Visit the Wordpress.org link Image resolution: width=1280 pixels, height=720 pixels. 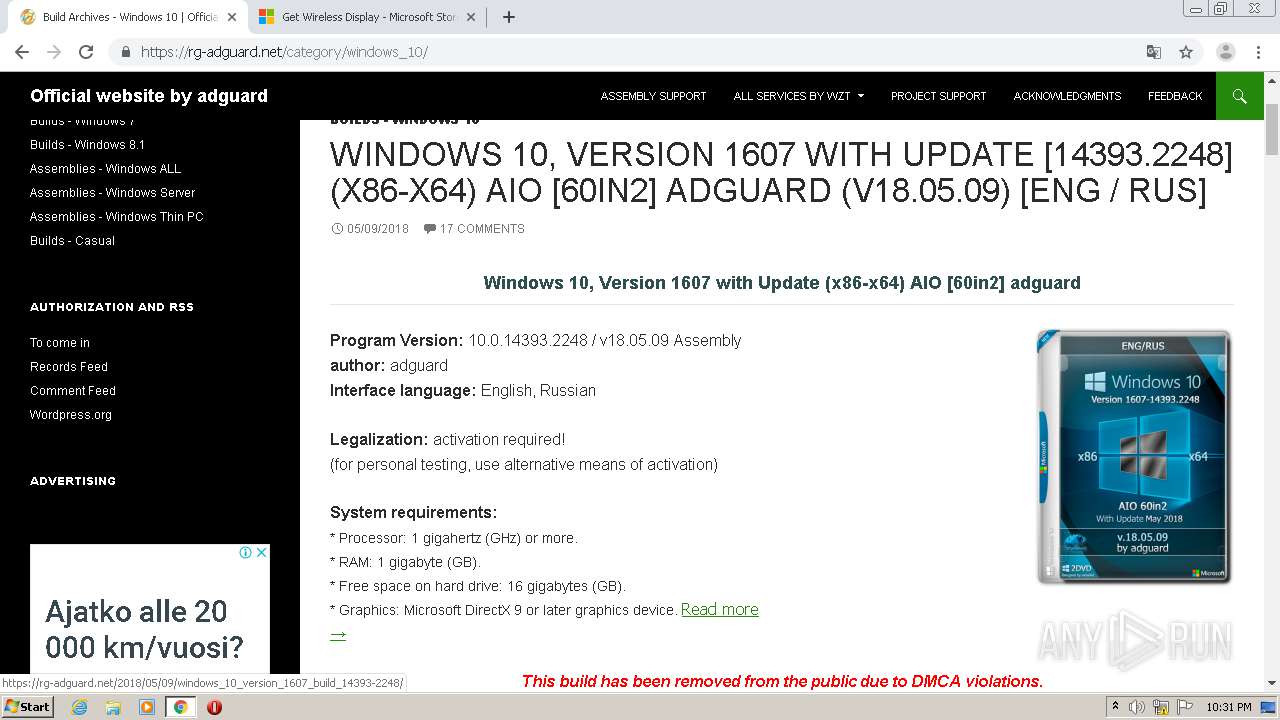(71, 415)
